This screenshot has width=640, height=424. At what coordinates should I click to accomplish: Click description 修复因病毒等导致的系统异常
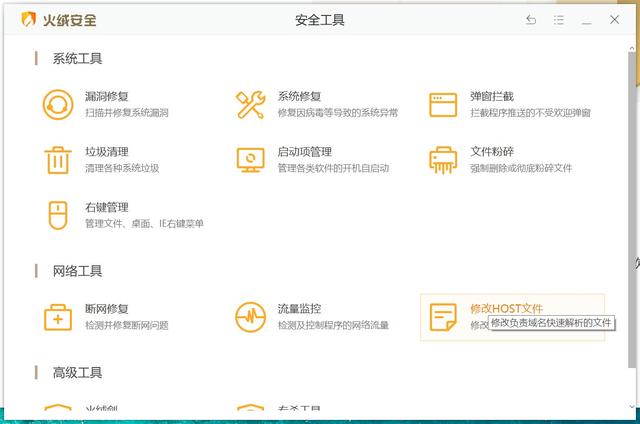click(x=338, y=113)
